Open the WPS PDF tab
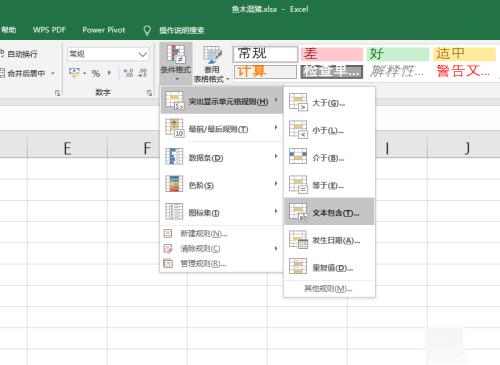 point(49,30)
